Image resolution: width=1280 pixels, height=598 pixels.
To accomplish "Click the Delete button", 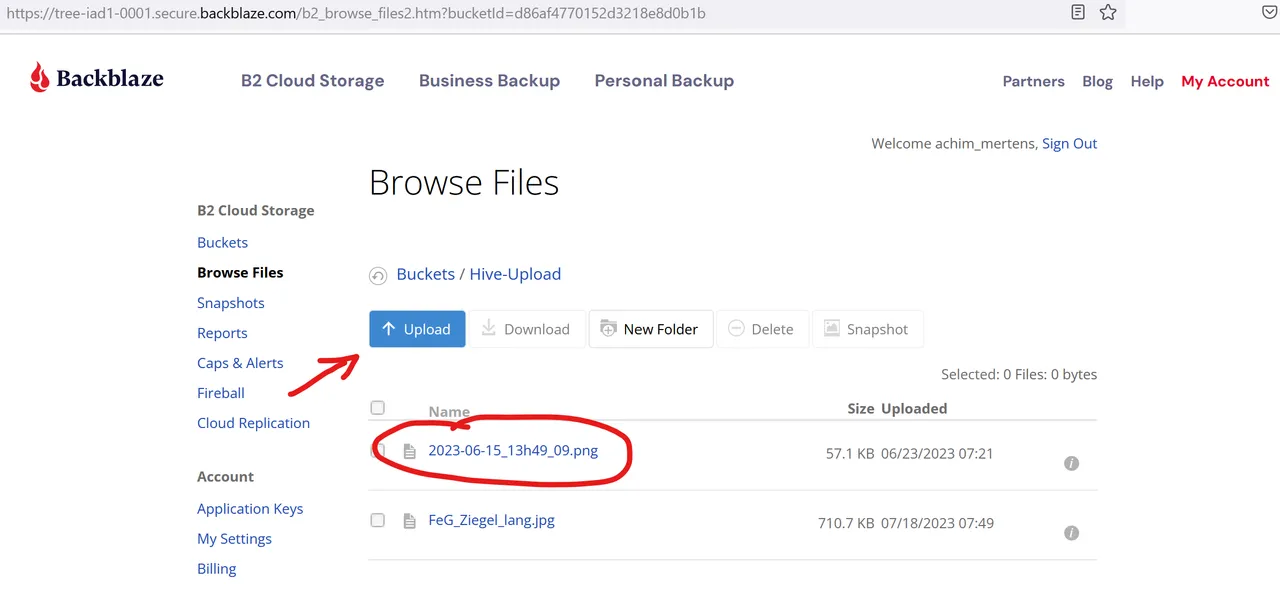I will (x=762, y=329).
